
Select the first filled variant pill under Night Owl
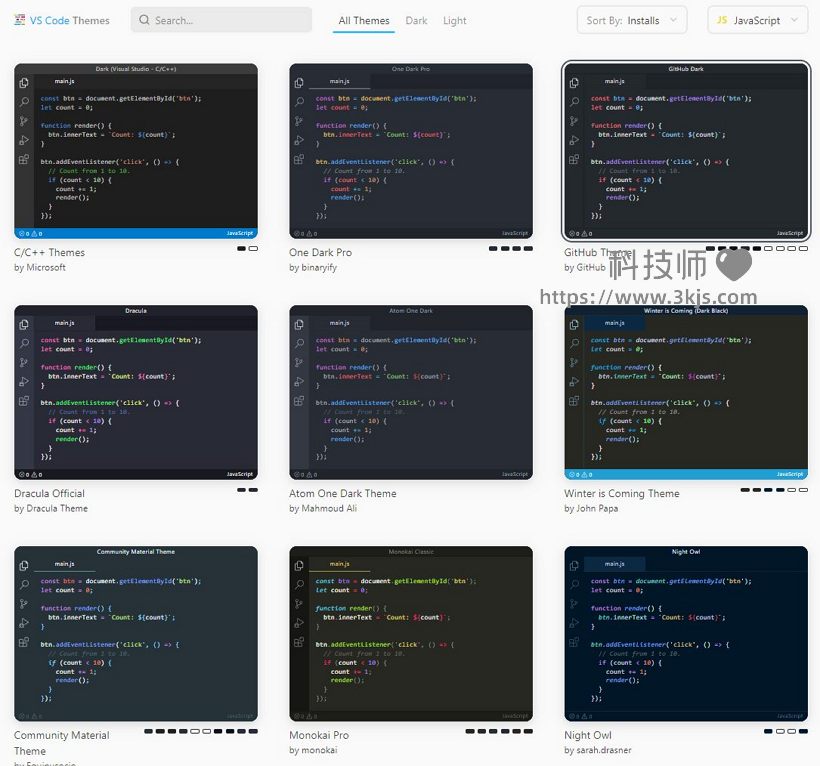click(x=768, y=731)
